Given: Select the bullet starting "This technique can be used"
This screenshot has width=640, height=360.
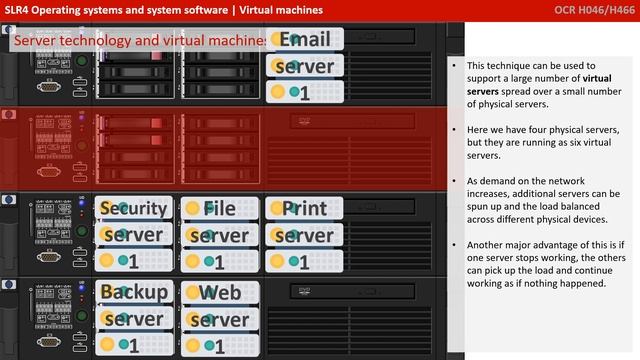Looking at the screenshot, I should (x=544, y=84).
